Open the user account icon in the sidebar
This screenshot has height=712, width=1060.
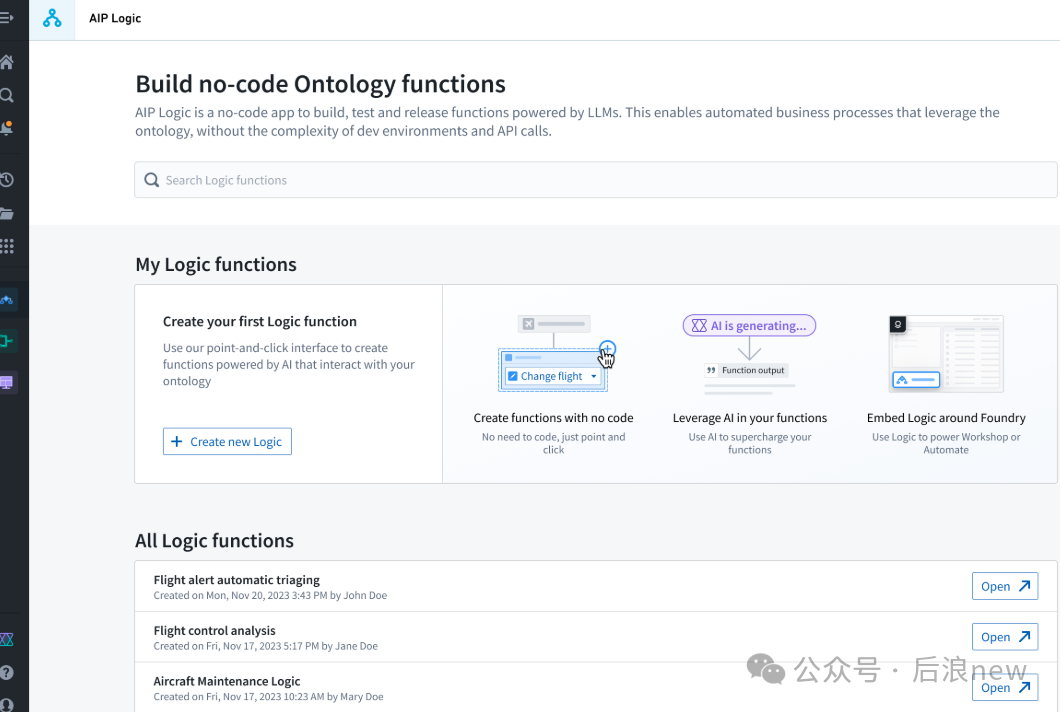point(7,703)
